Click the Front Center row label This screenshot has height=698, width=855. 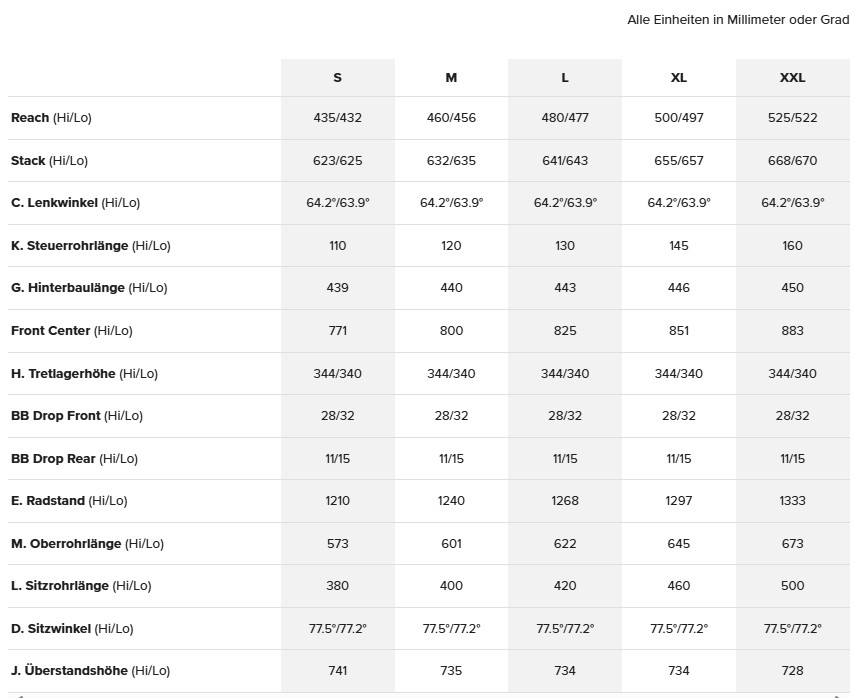71,330
